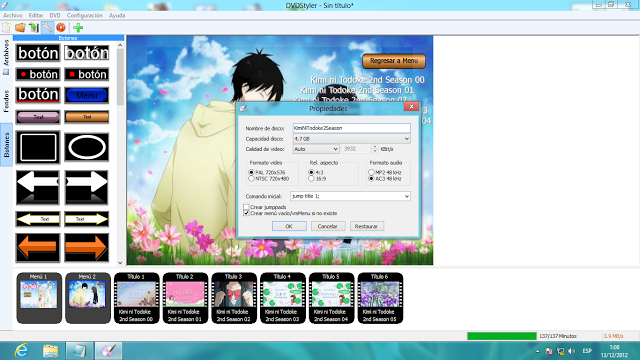
Task: Open DVD options wrench icon
Action: [47, 27]
